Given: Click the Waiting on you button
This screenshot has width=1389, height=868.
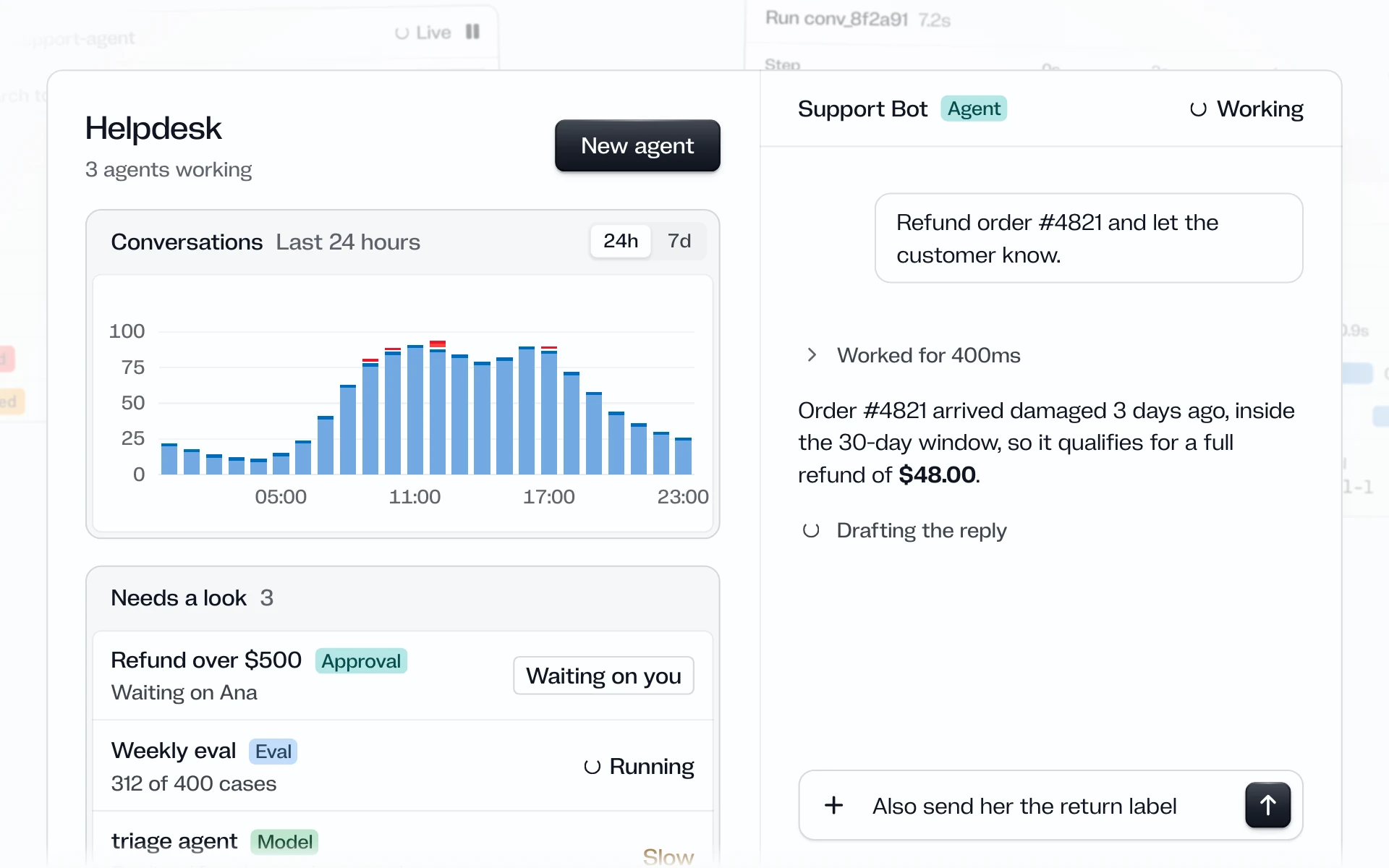Looking at the screenshot, I should 603,676.
